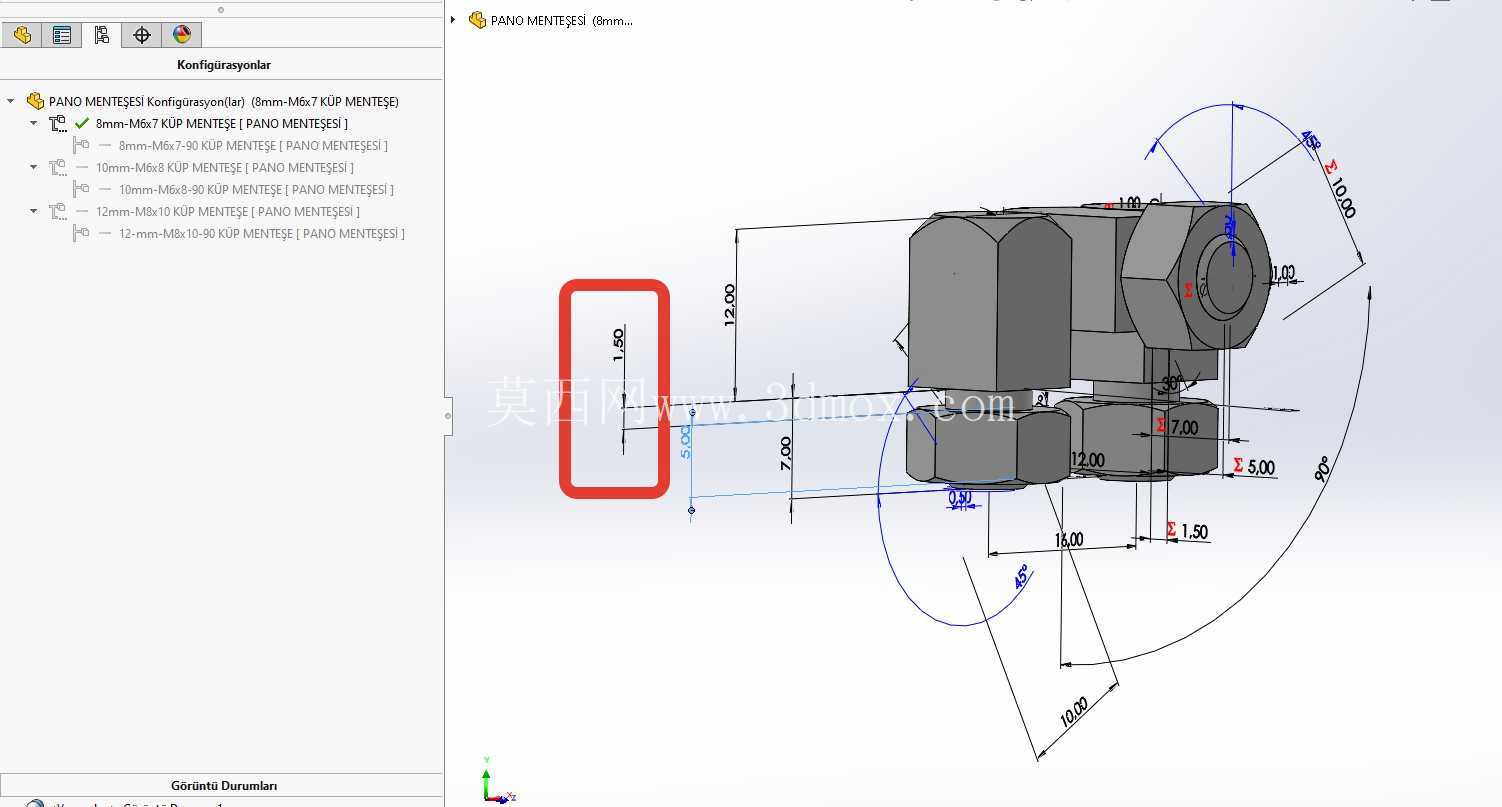
Task: Select the blue 0,50 dimension
Action: [960, 497]
